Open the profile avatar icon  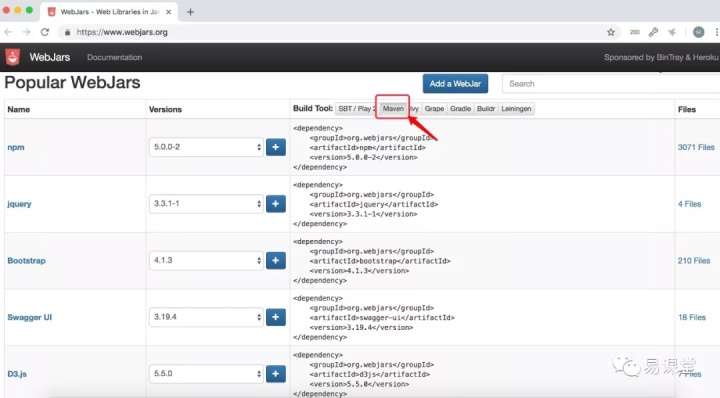tap(698, 32)
